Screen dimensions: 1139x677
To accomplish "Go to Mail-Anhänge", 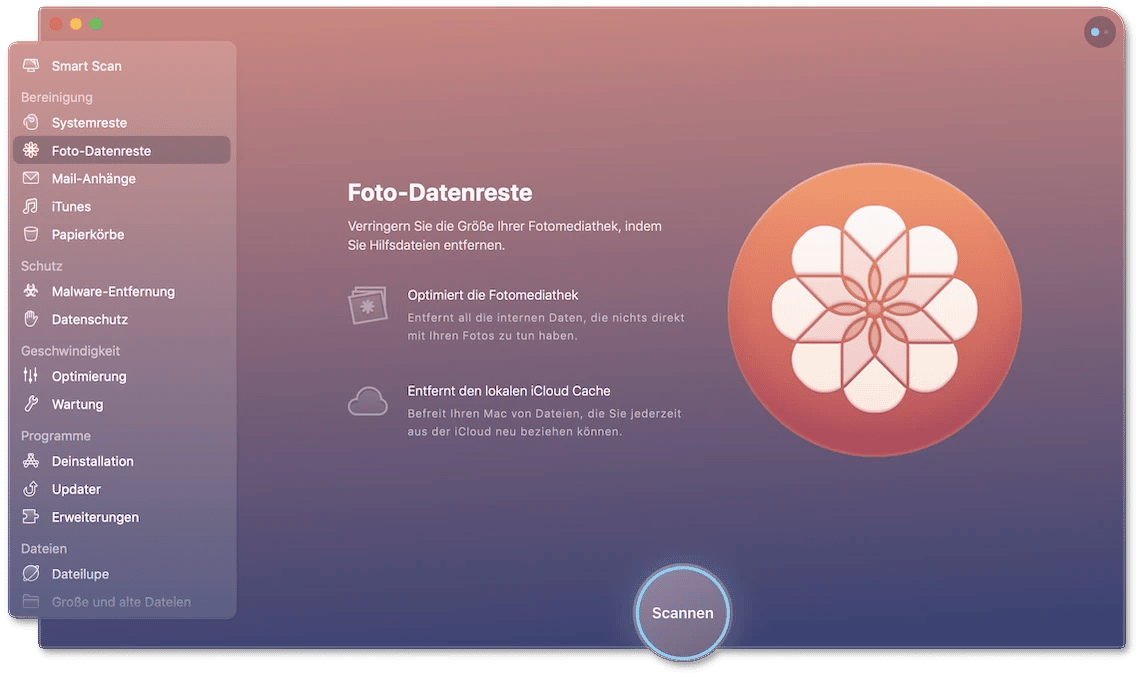I will click(121, 178).
